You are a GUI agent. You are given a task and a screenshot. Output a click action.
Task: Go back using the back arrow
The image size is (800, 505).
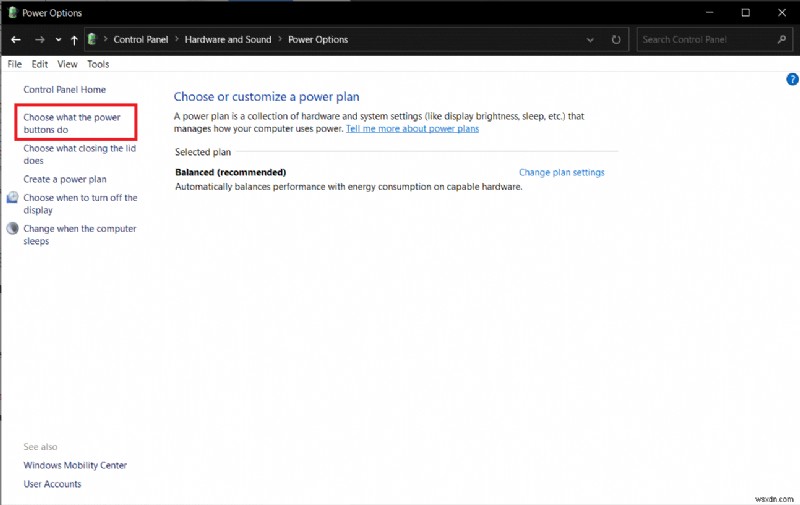16,40
